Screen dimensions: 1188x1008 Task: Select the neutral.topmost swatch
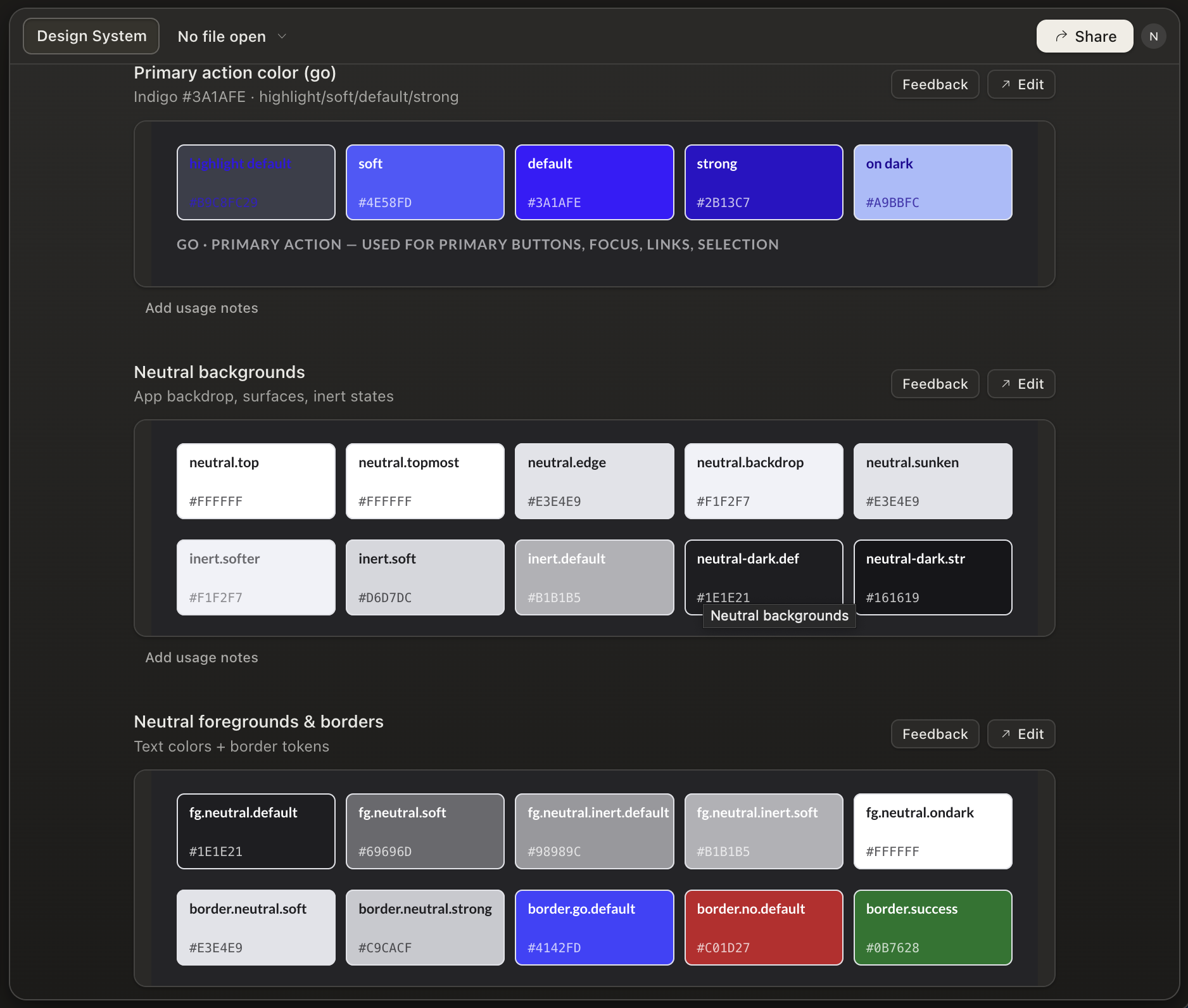click(425, 481)
